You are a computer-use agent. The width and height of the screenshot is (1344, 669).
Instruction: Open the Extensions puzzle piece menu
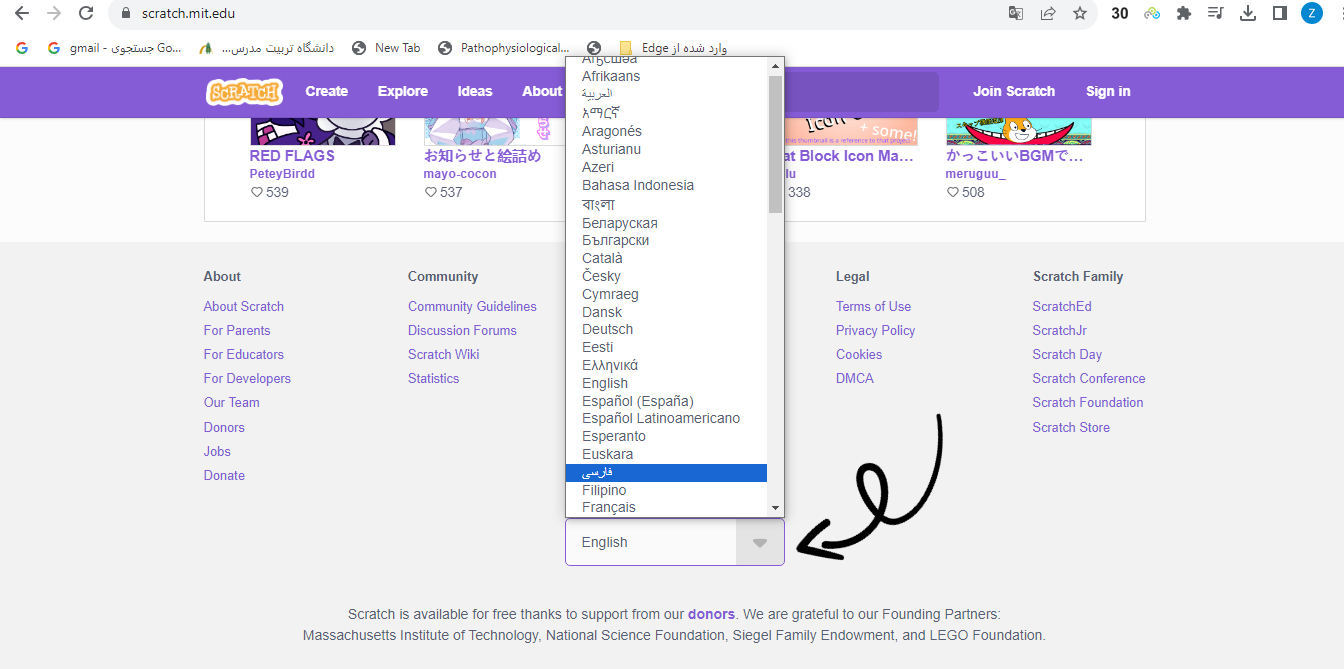pos(1184,14)
